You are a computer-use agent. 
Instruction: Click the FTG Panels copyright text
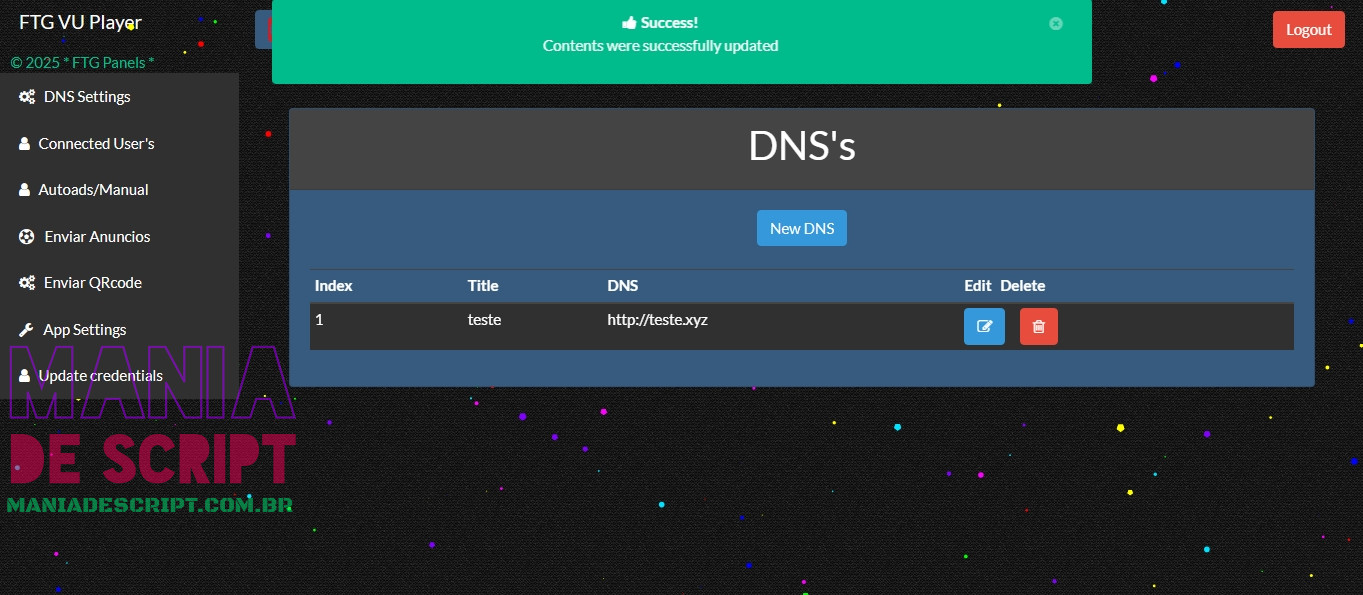(x=82, y=63)
